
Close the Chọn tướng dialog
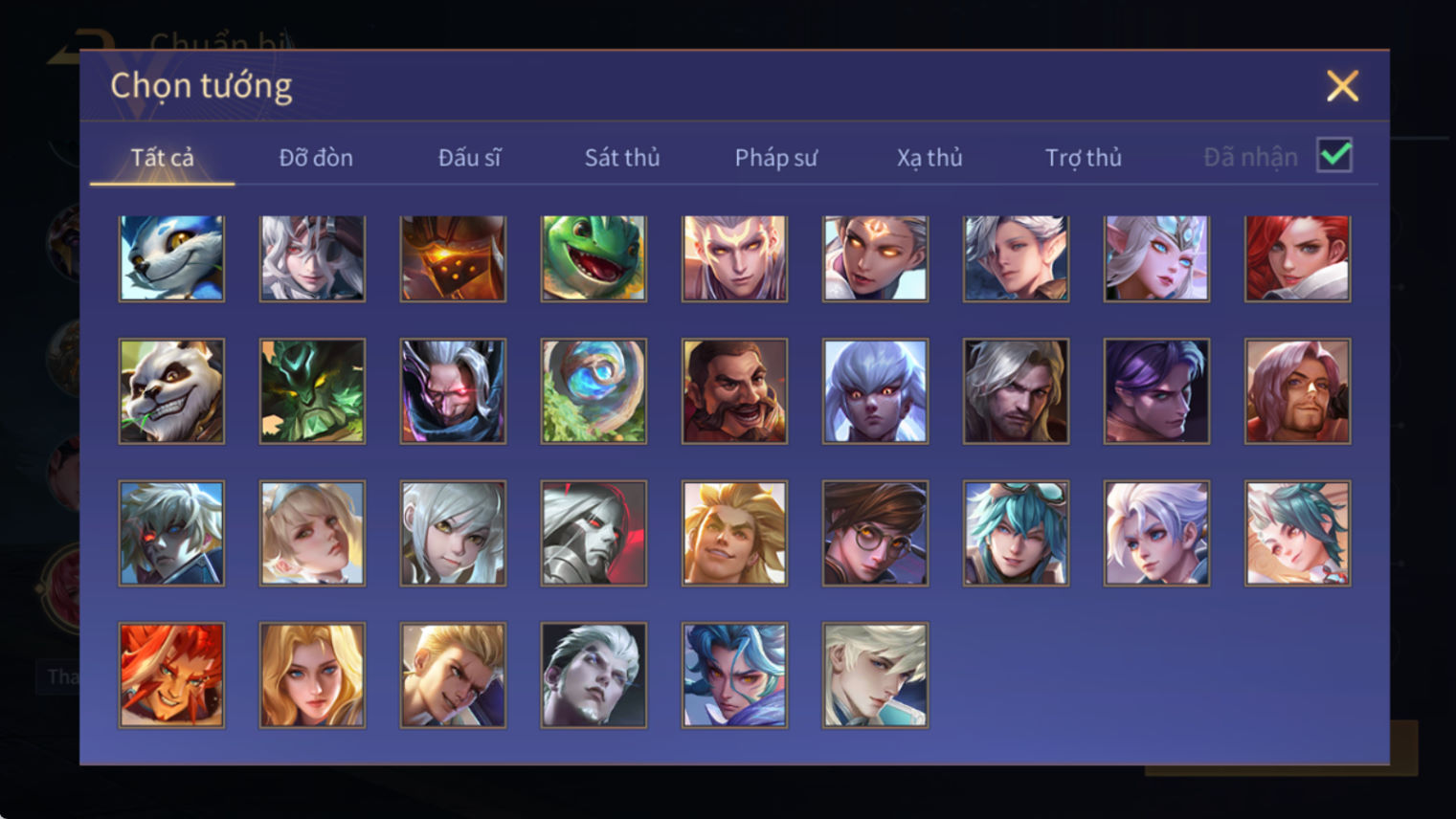coord(1342,86)
